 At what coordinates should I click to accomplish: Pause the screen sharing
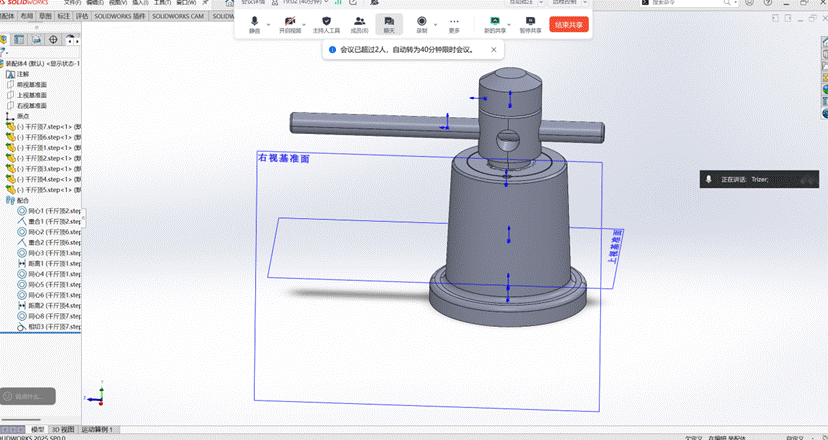click(529, 22)
